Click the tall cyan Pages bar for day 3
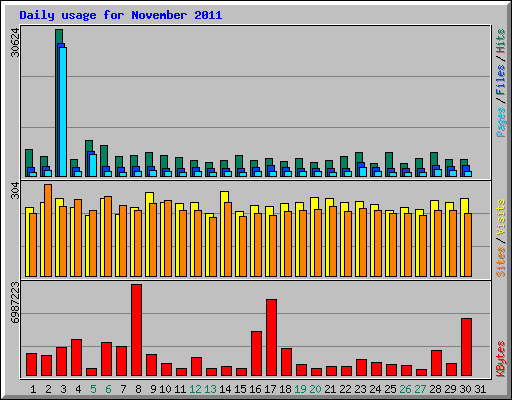Viewport: 512px width, 400px height. coord(63,112)
